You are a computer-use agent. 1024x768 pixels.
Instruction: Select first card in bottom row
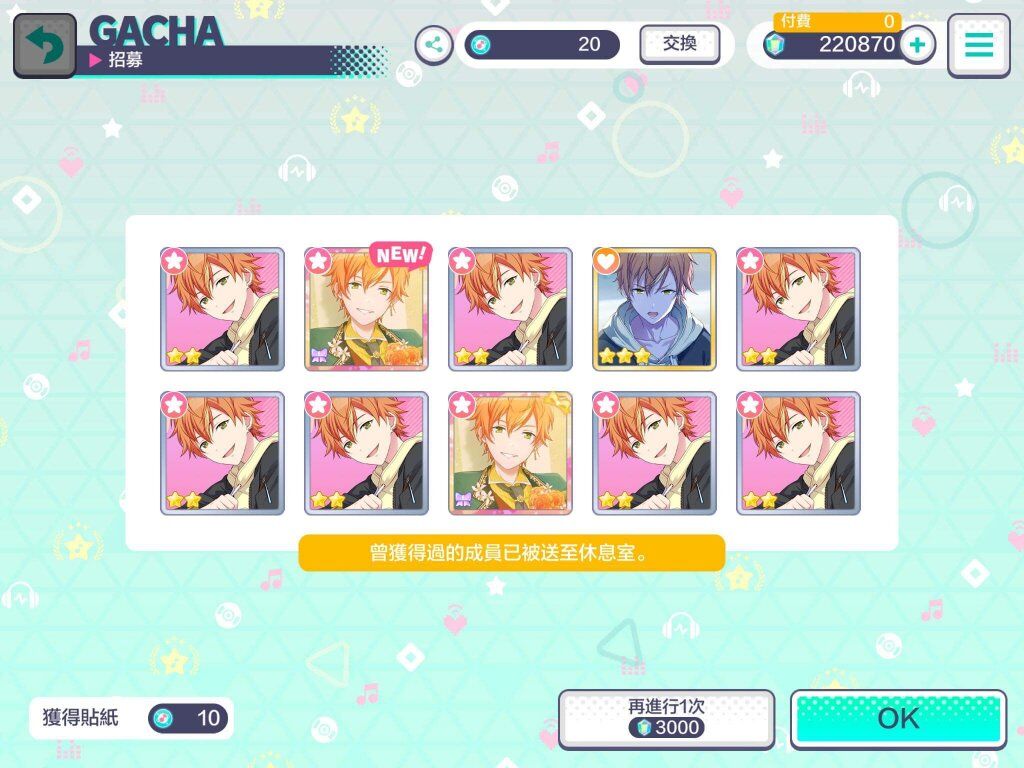click(222, 453)
